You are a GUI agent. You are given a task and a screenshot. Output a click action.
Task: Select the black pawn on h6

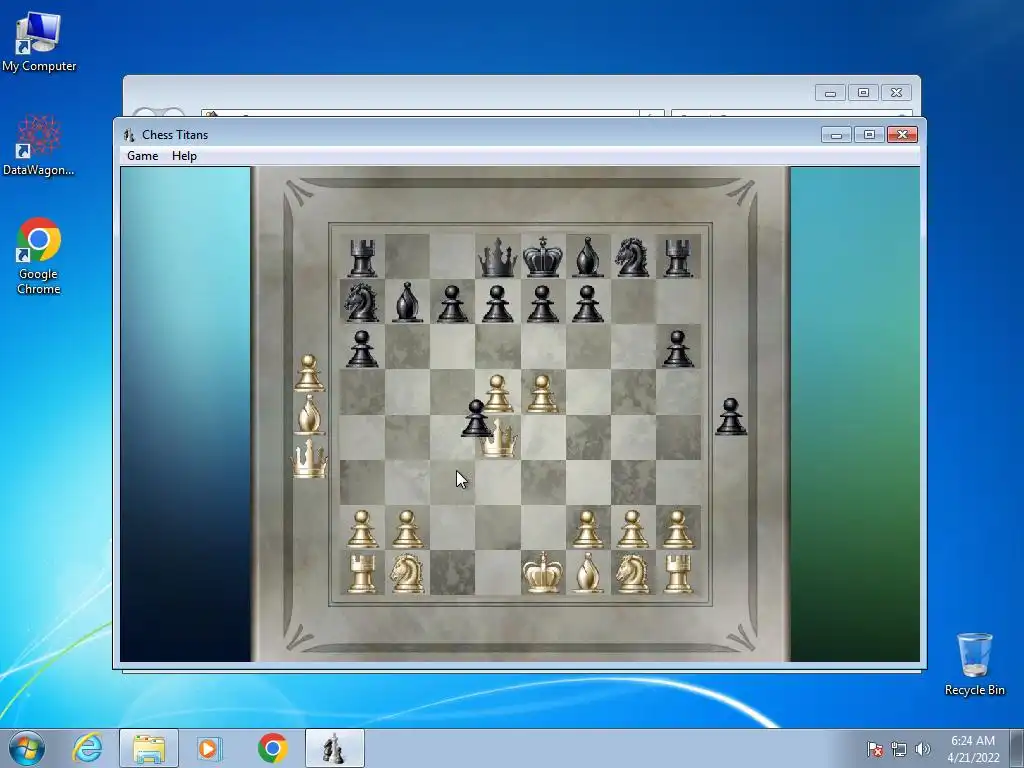point(678,349)
